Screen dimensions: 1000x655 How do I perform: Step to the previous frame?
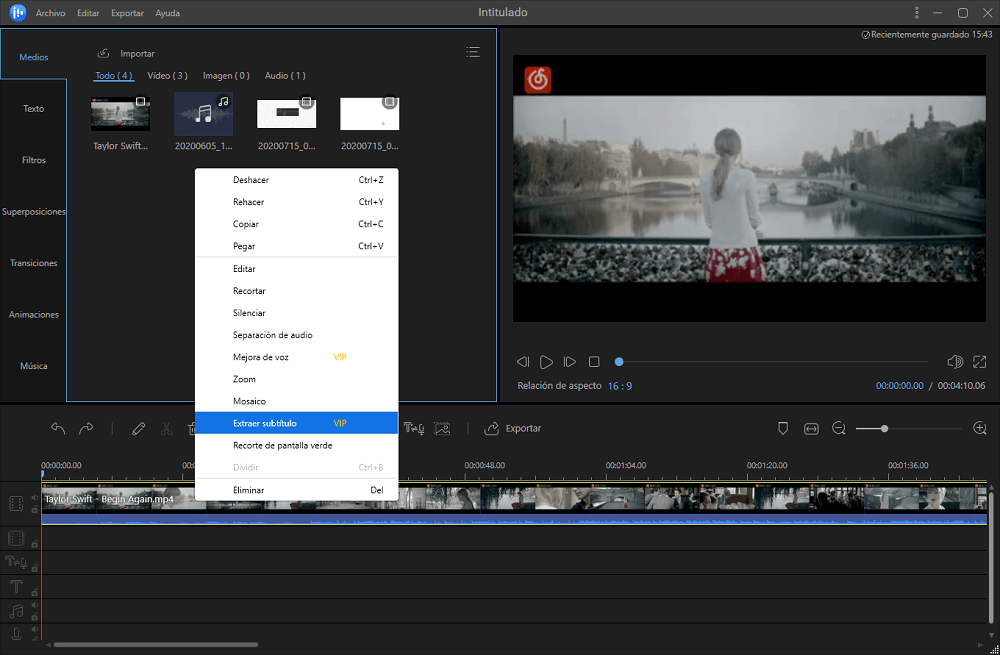coord(523,362)
